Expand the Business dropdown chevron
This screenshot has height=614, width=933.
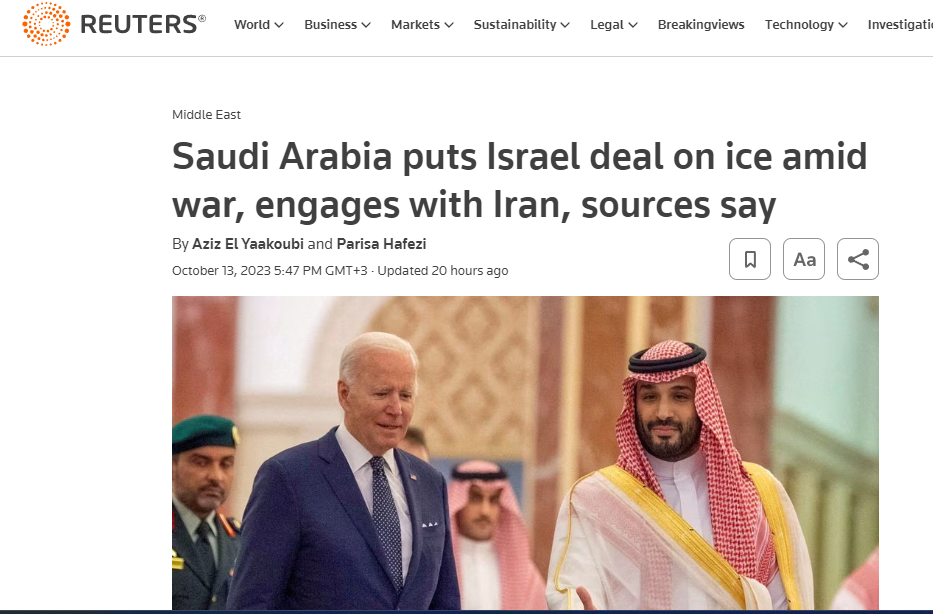[x=366, y=25]
